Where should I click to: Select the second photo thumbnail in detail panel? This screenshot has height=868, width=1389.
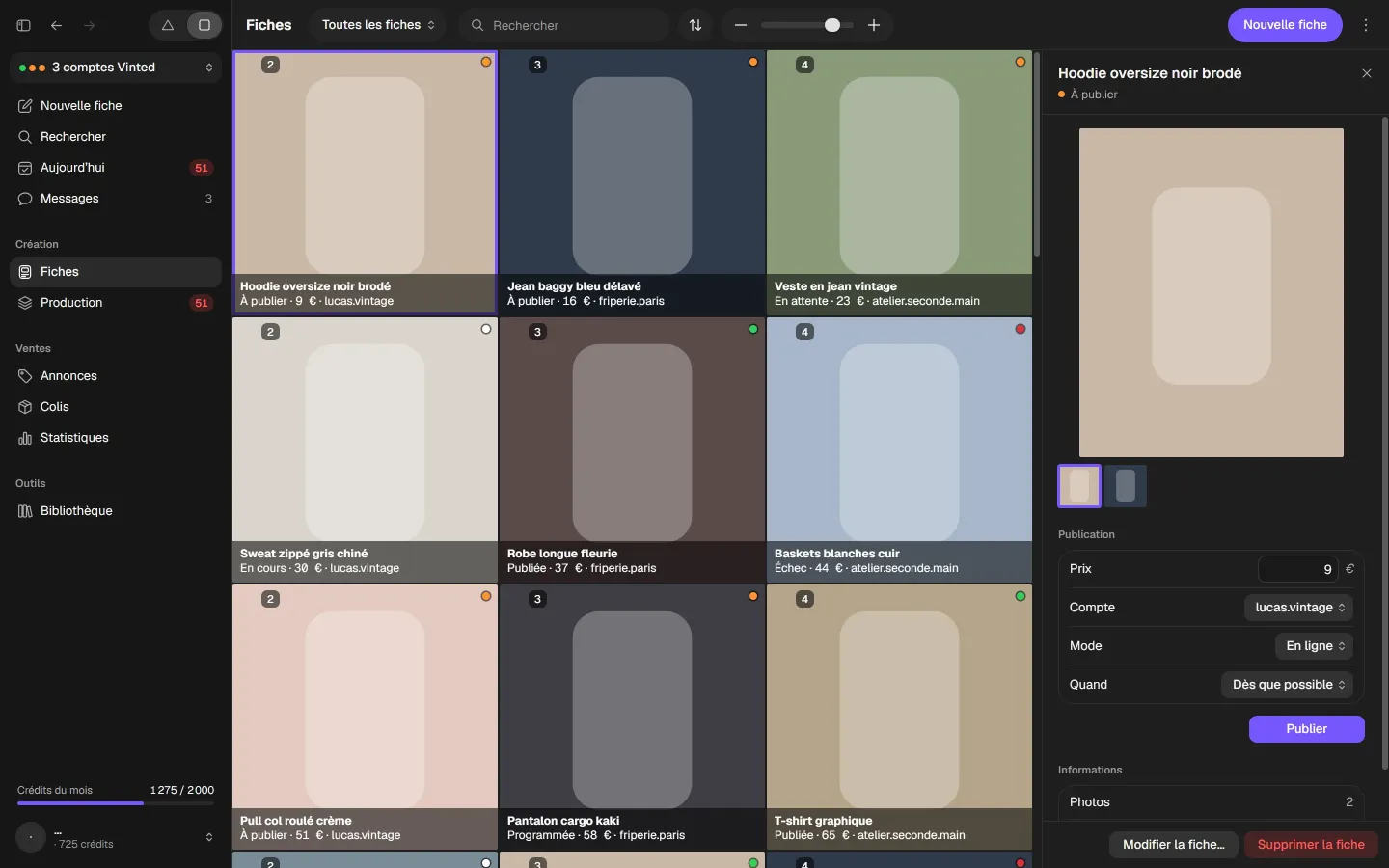tap(1126, 486)
